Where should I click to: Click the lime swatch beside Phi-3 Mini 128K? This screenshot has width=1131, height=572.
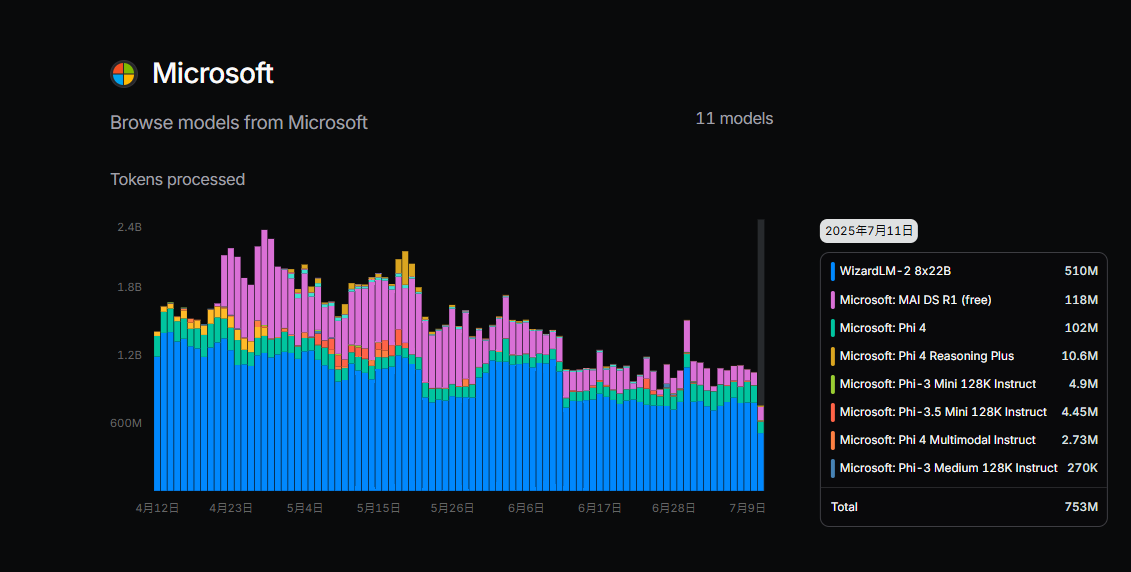pos(833,384)
